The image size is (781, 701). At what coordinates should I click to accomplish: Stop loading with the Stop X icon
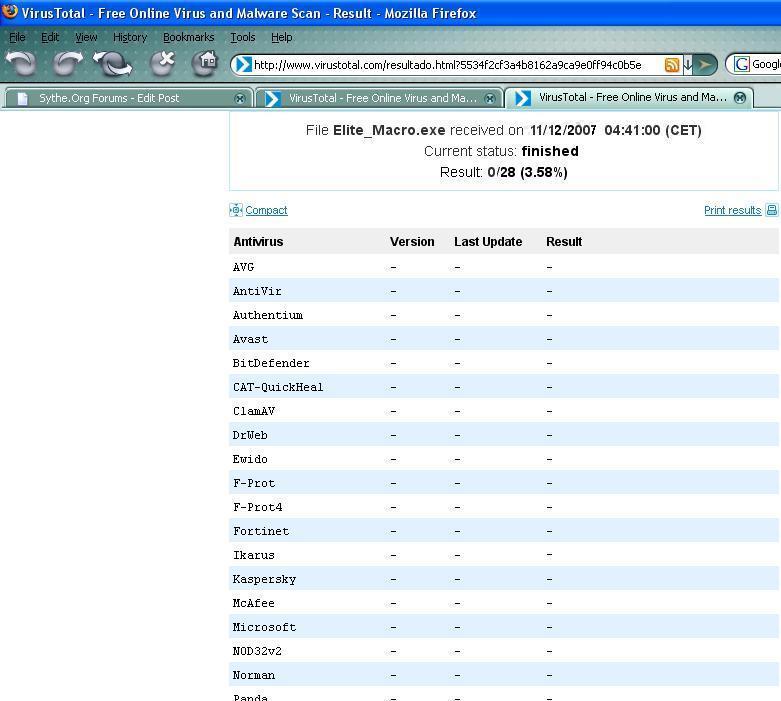click(162, 64)
